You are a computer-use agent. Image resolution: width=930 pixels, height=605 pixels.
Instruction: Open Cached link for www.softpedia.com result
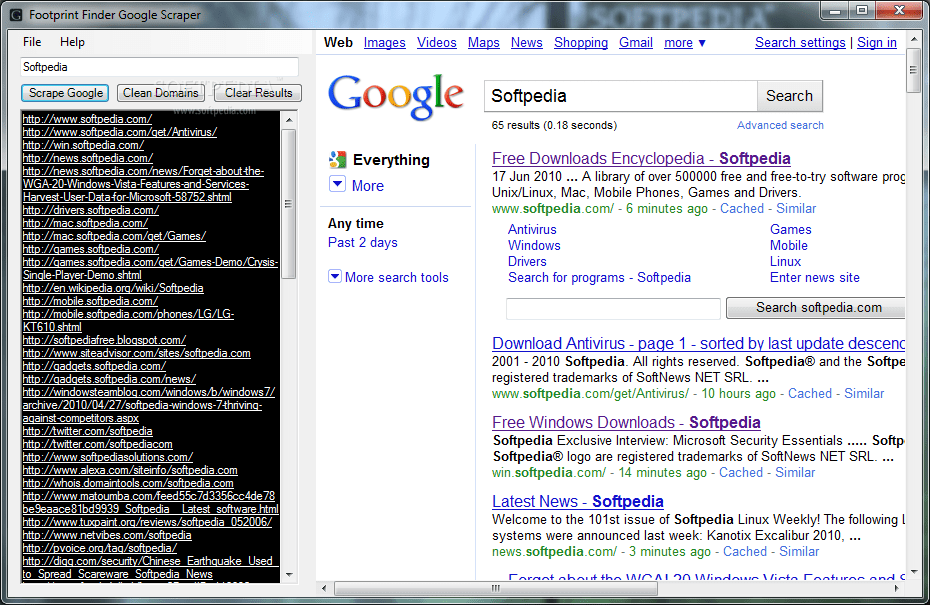[x=741, y=209]
